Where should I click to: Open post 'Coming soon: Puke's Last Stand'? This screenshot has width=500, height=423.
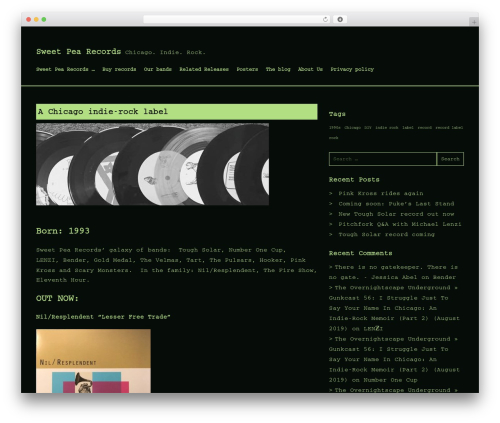(x=396, y=204)
